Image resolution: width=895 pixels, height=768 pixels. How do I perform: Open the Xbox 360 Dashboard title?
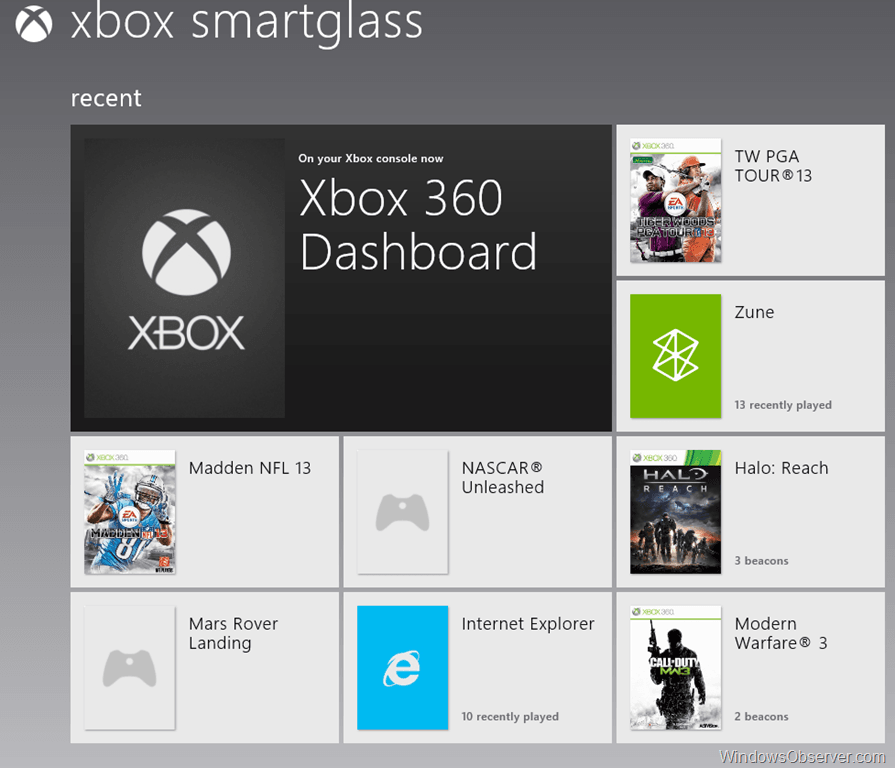coord(418,225)
